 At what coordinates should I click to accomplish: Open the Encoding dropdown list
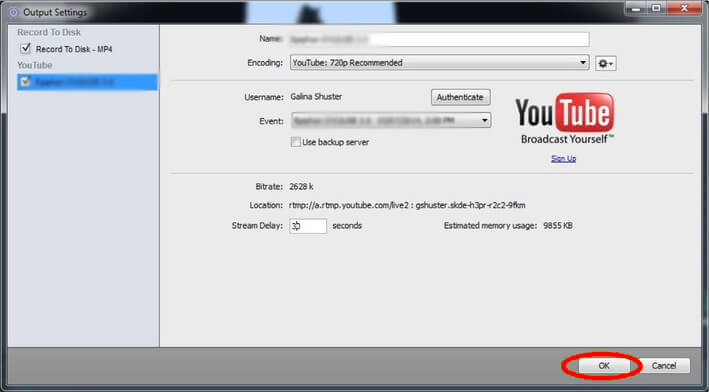coord(439,62)
